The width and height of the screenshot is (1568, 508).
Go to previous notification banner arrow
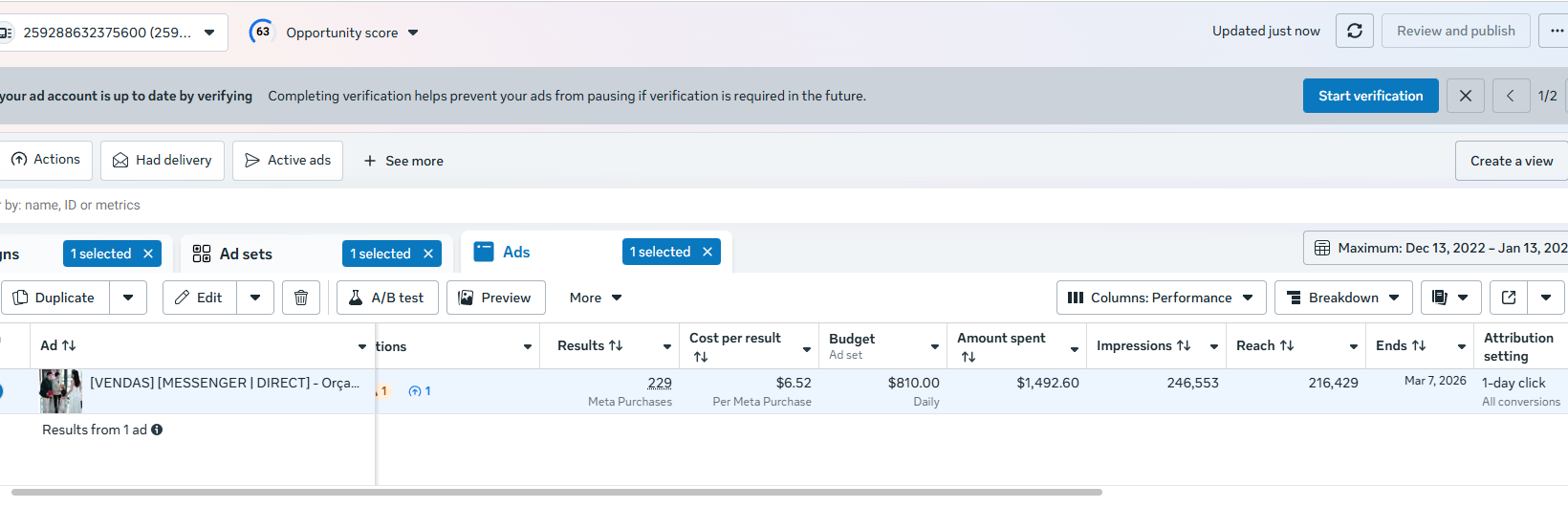[1511, 96]
